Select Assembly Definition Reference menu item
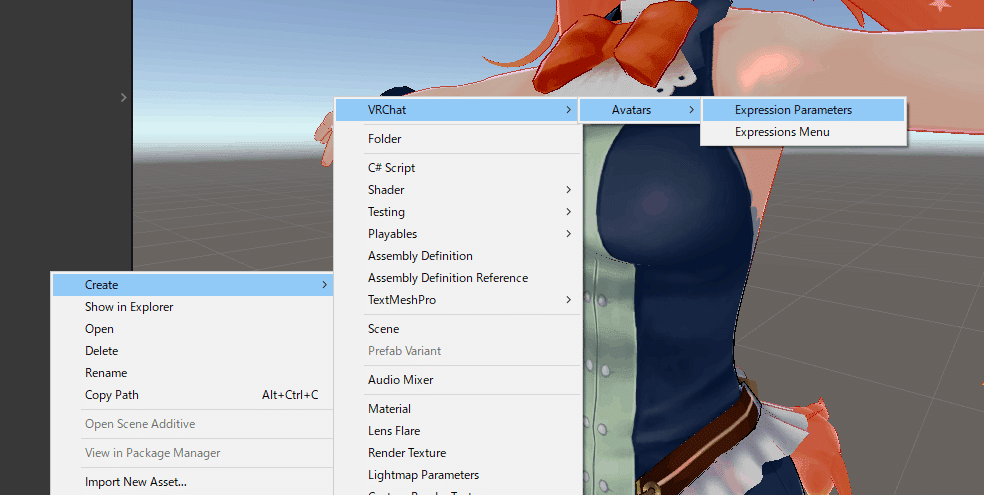984x495 pixels. pos(456,278)
